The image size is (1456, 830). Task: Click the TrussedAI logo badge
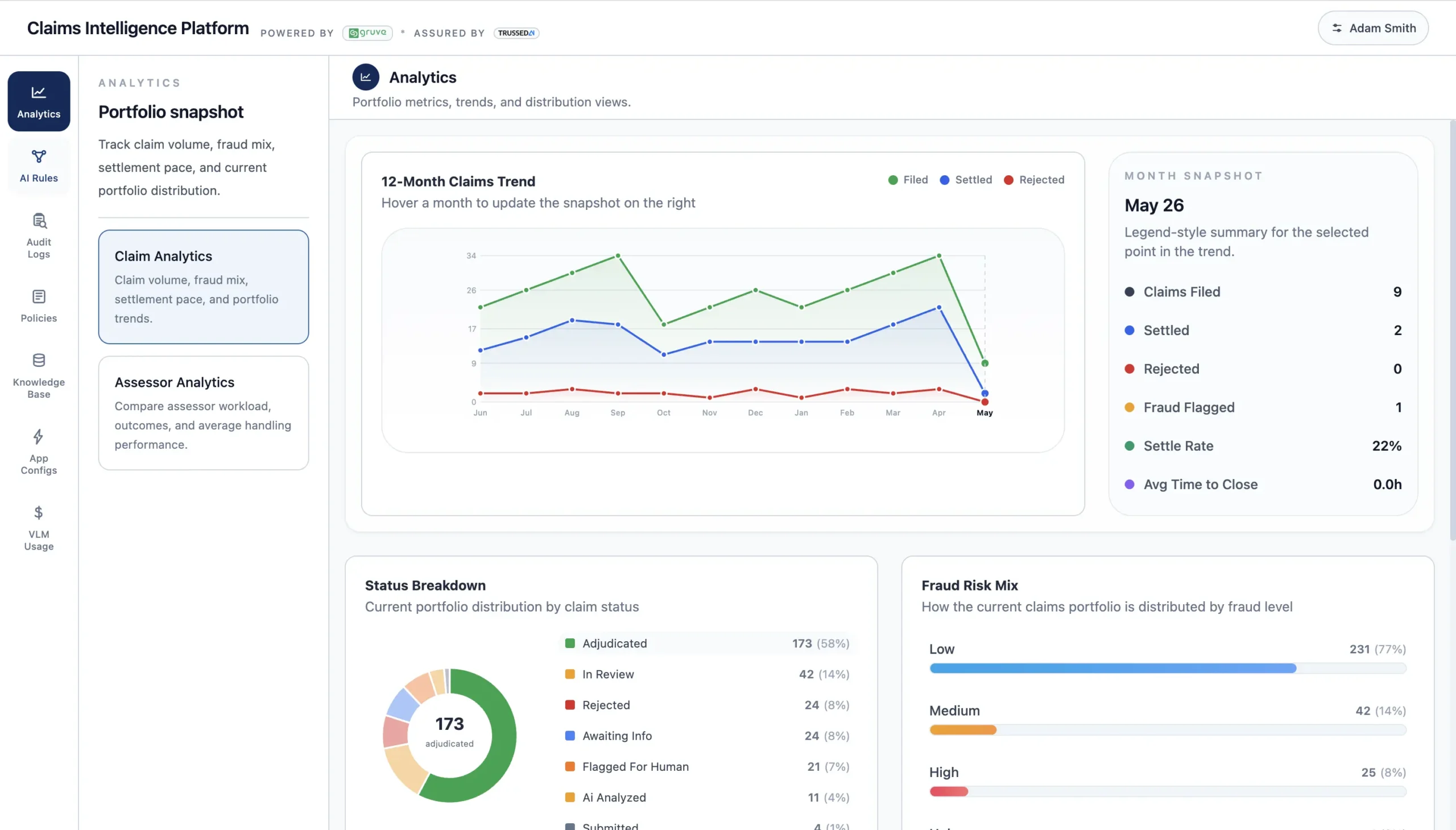click(x=516, y=32)
